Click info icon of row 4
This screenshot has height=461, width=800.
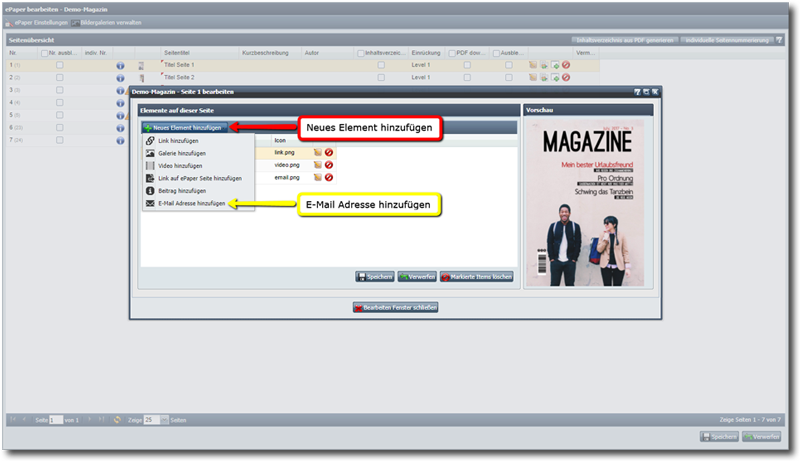point(120,103)
